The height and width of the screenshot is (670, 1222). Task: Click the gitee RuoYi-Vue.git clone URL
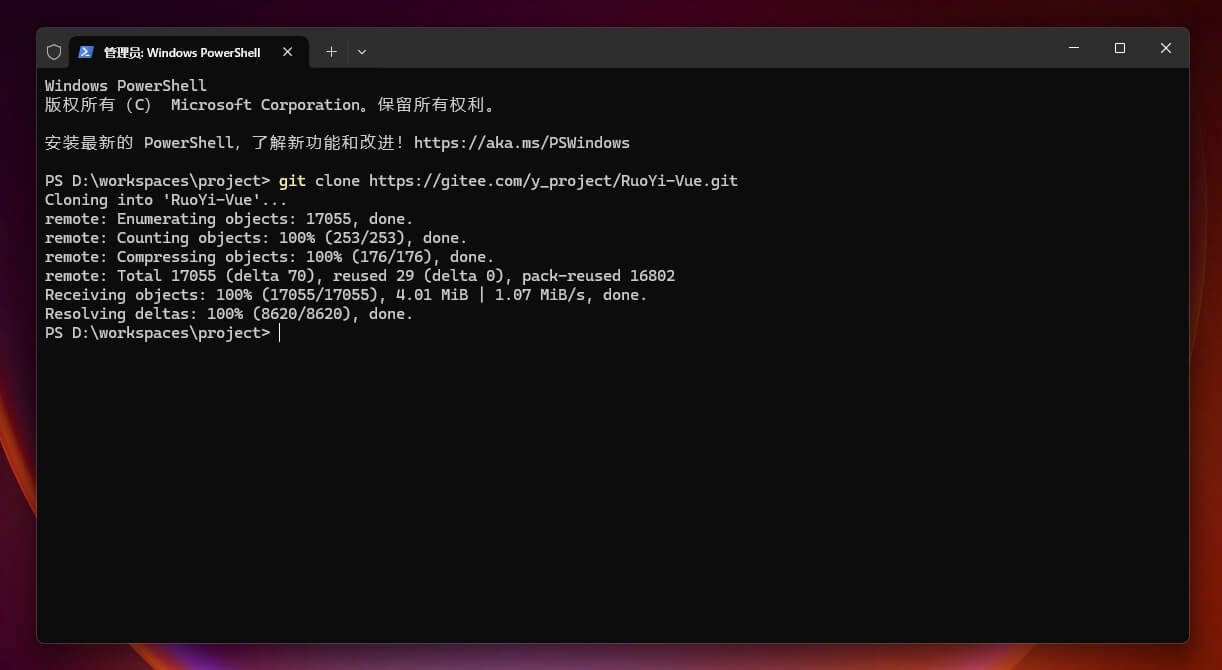553,181
